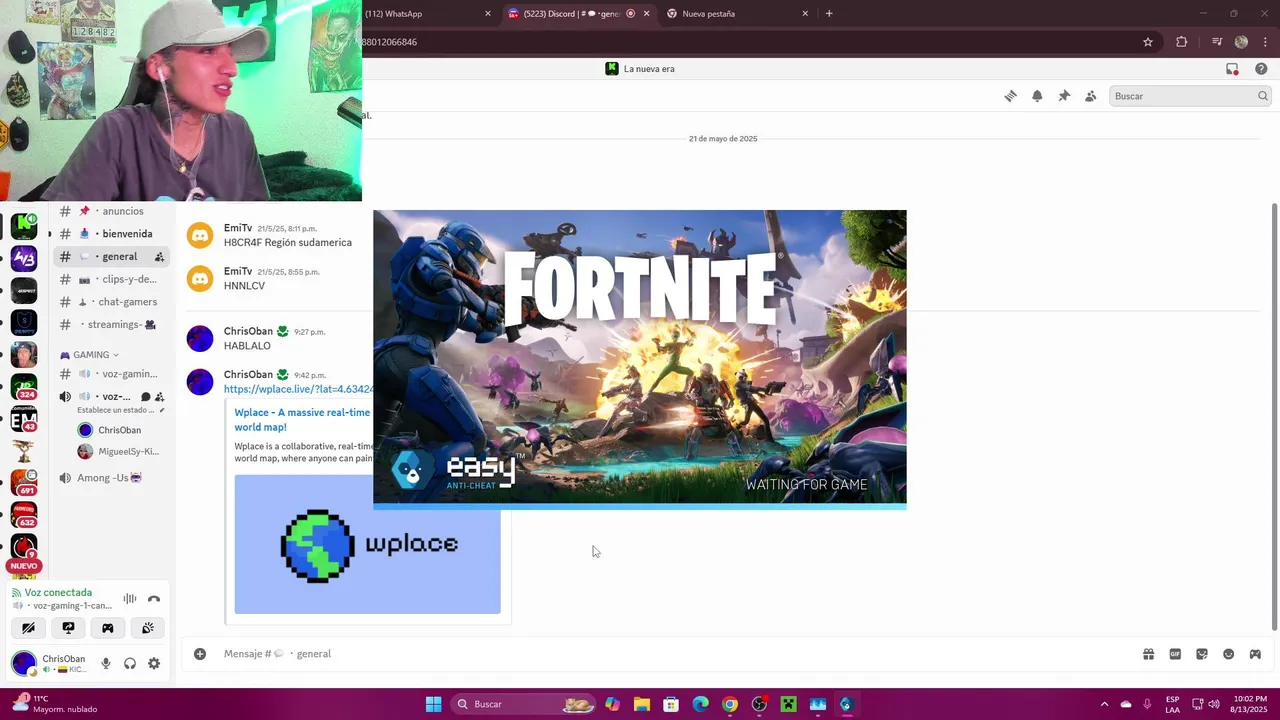Show pinned messages pin icon

[x=1064, y=96]
